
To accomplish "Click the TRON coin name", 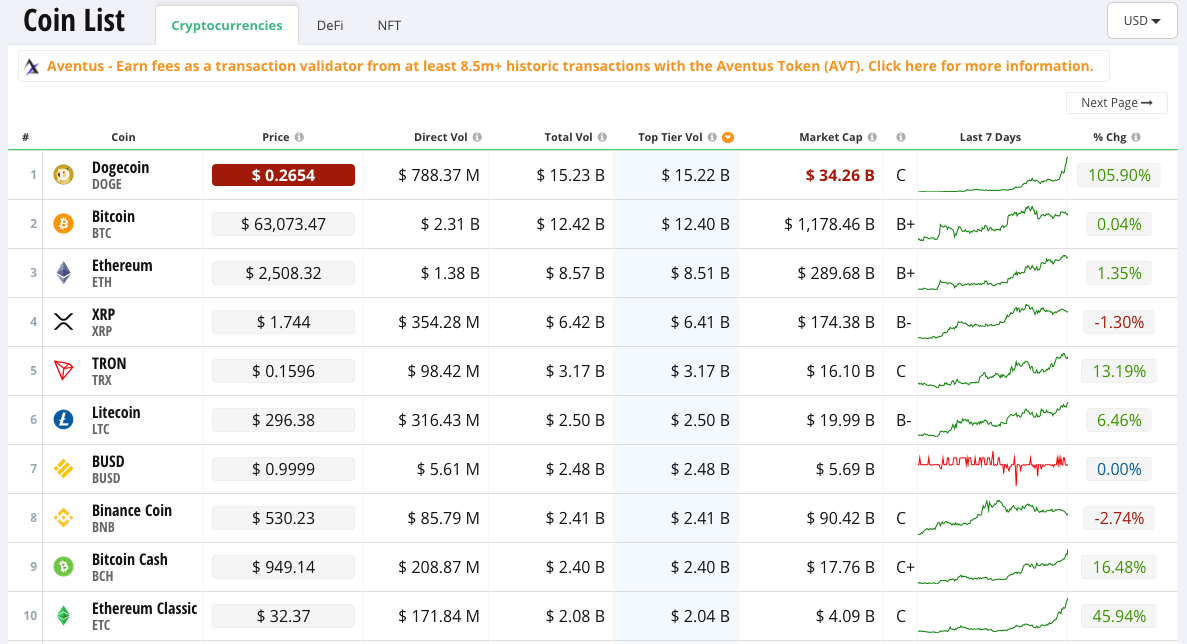I will click(x=109, y=363).
